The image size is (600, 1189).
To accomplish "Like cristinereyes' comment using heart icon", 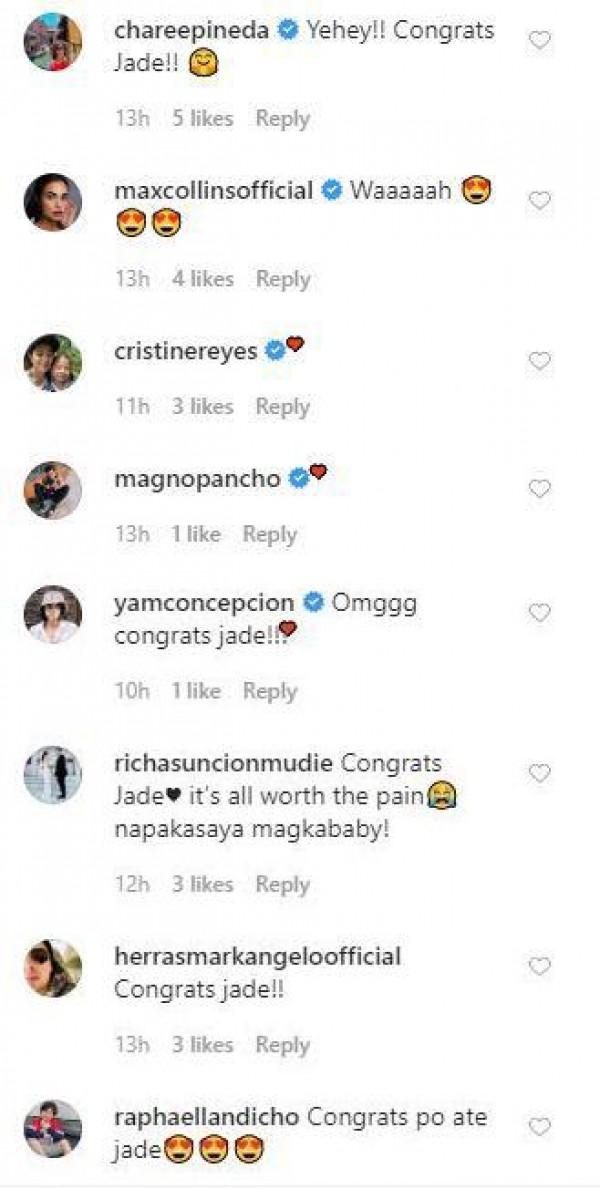I will click(x=539, y=361).
